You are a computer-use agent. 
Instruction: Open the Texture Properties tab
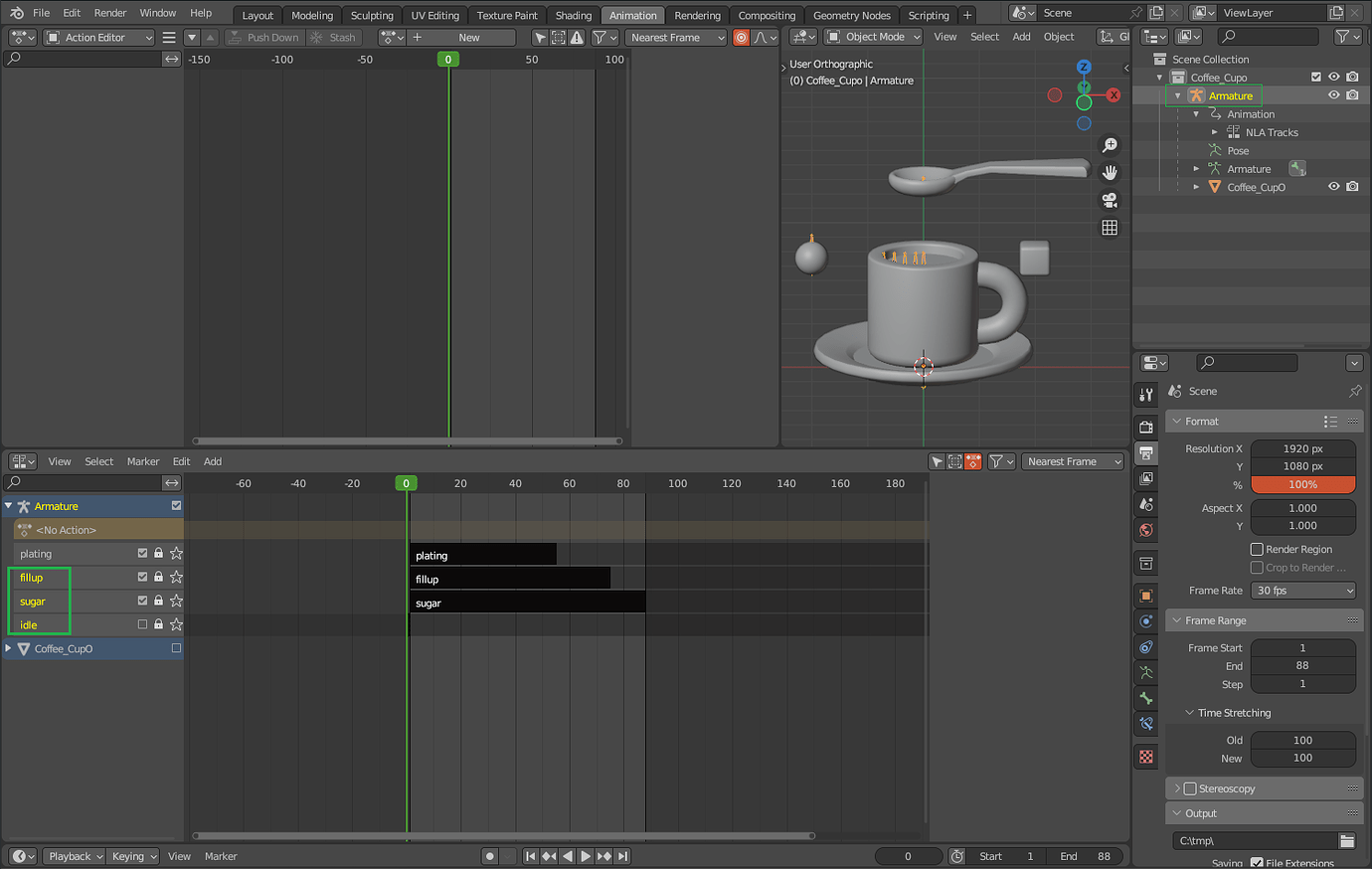(x=1145, y=757)
